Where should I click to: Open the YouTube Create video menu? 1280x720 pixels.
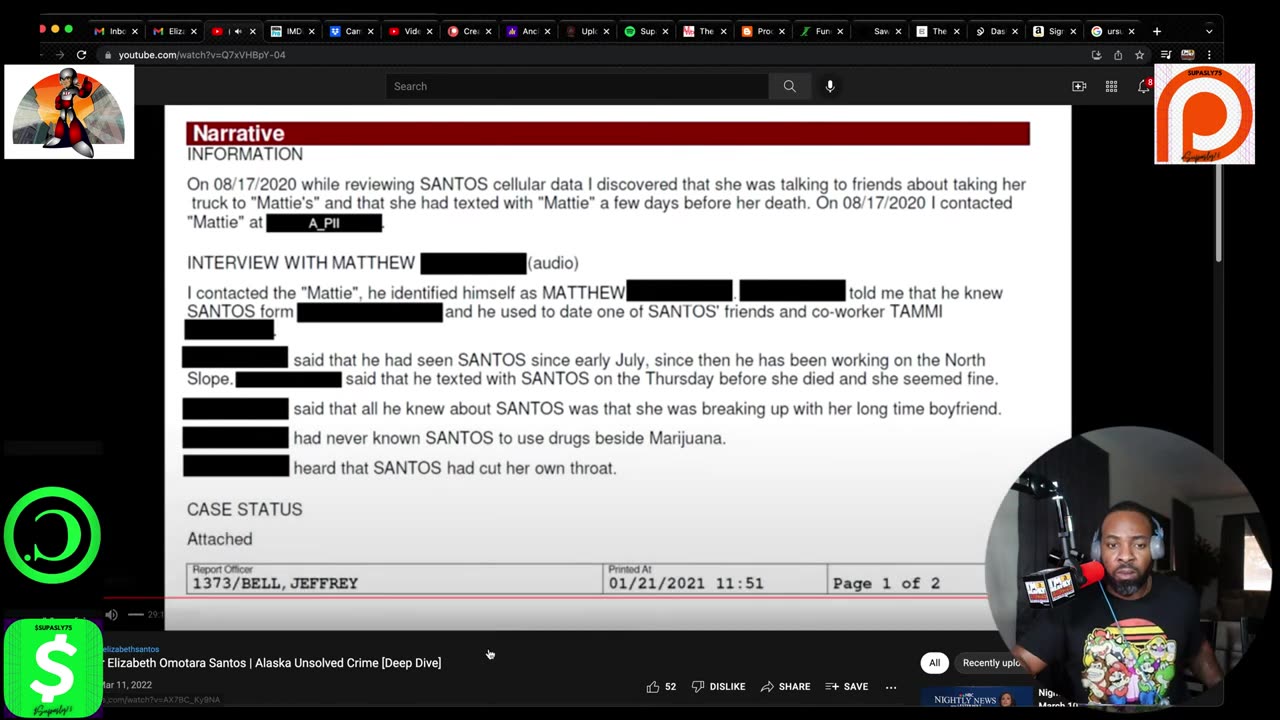(1079, 87)
